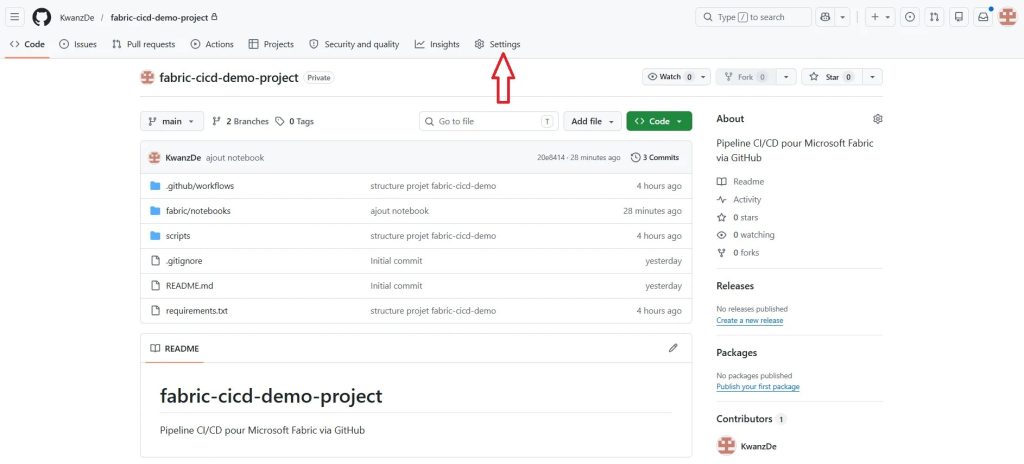Open Copilot chat icon in header
Image resolution: width=1024 pixels, height=464 pixels.
pyautogui.click(x=825, y=17)
